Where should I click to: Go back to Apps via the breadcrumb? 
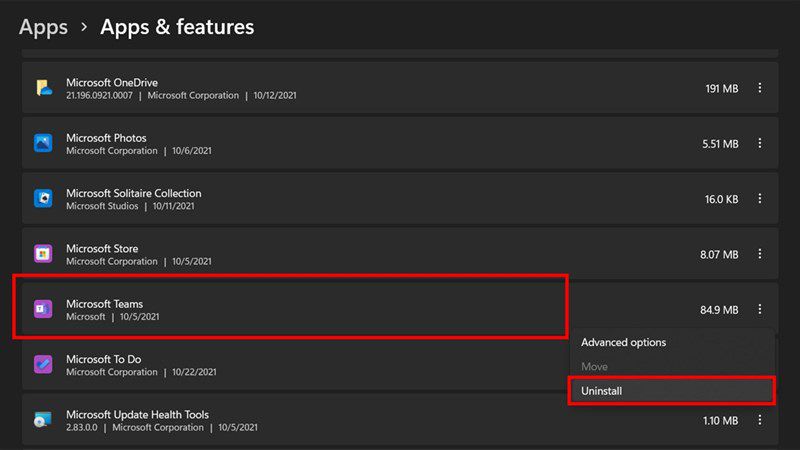43,27
